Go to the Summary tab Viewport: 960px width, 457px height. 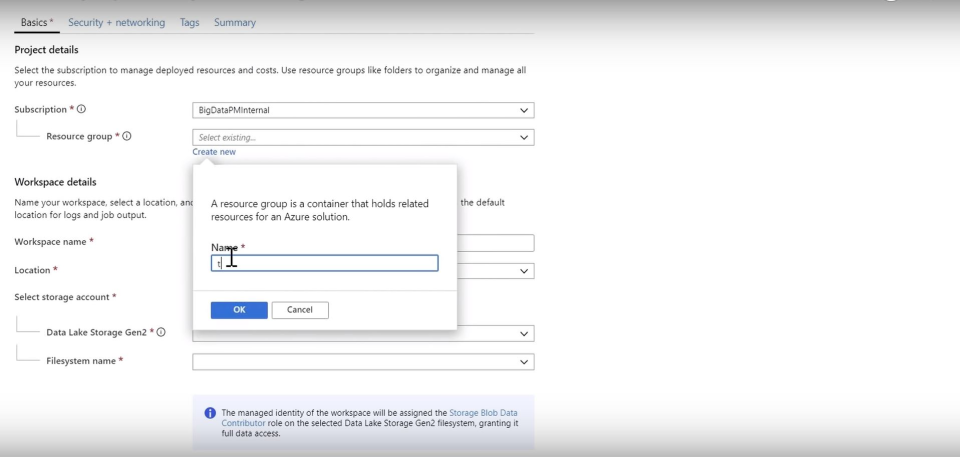234,22
